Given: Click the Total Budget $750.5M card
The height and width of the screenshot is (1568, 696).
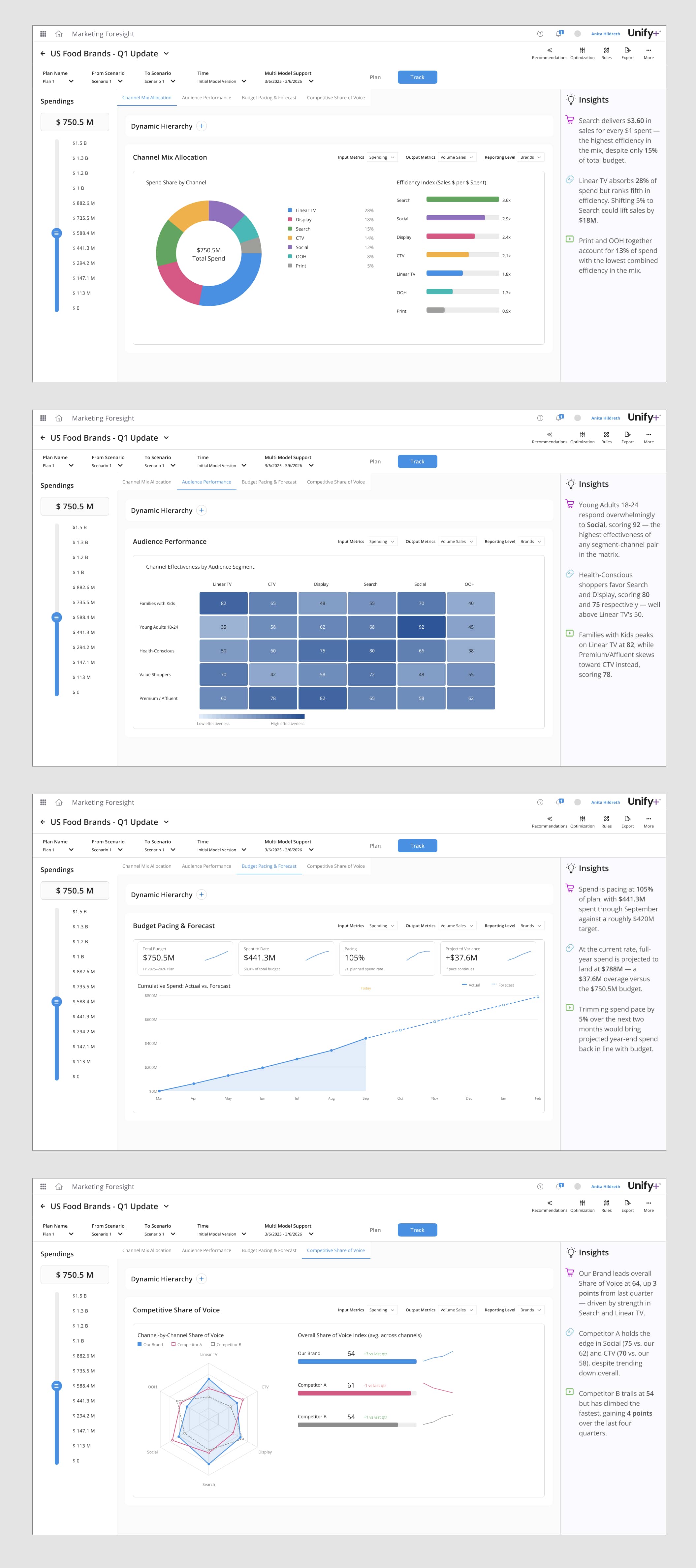Looking at the screenshot, I should 185,958.
